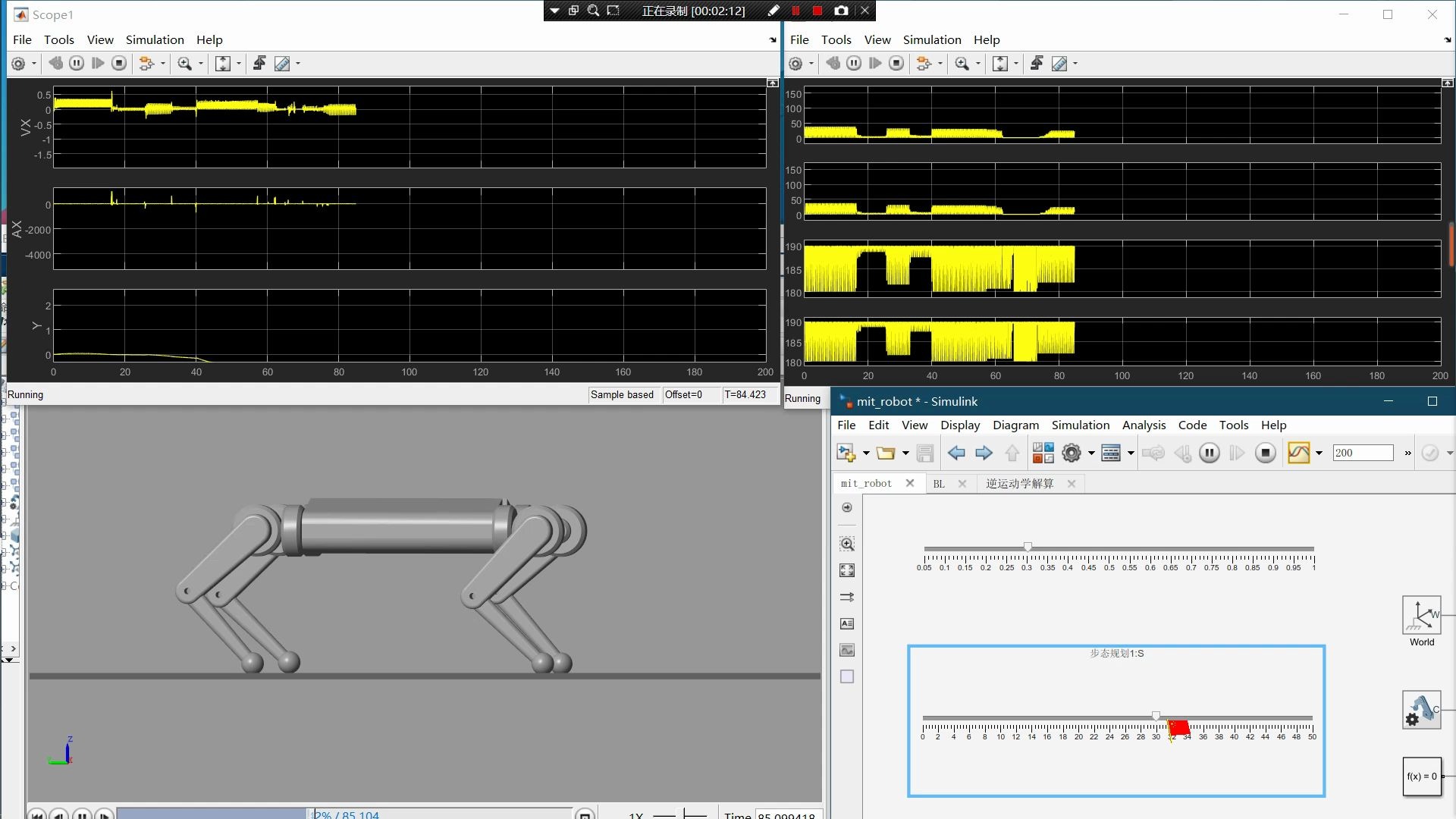Screen dimensions: 1456x819
Task: Click the Model Explorer icon
Action: [1111, 453]
